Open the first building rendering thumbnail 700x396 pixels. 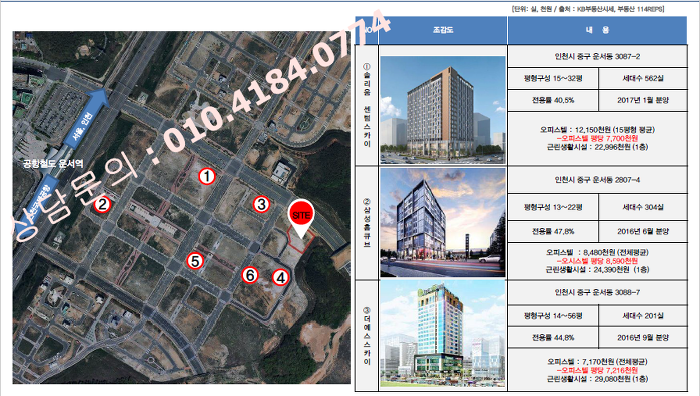coord(443,110)
